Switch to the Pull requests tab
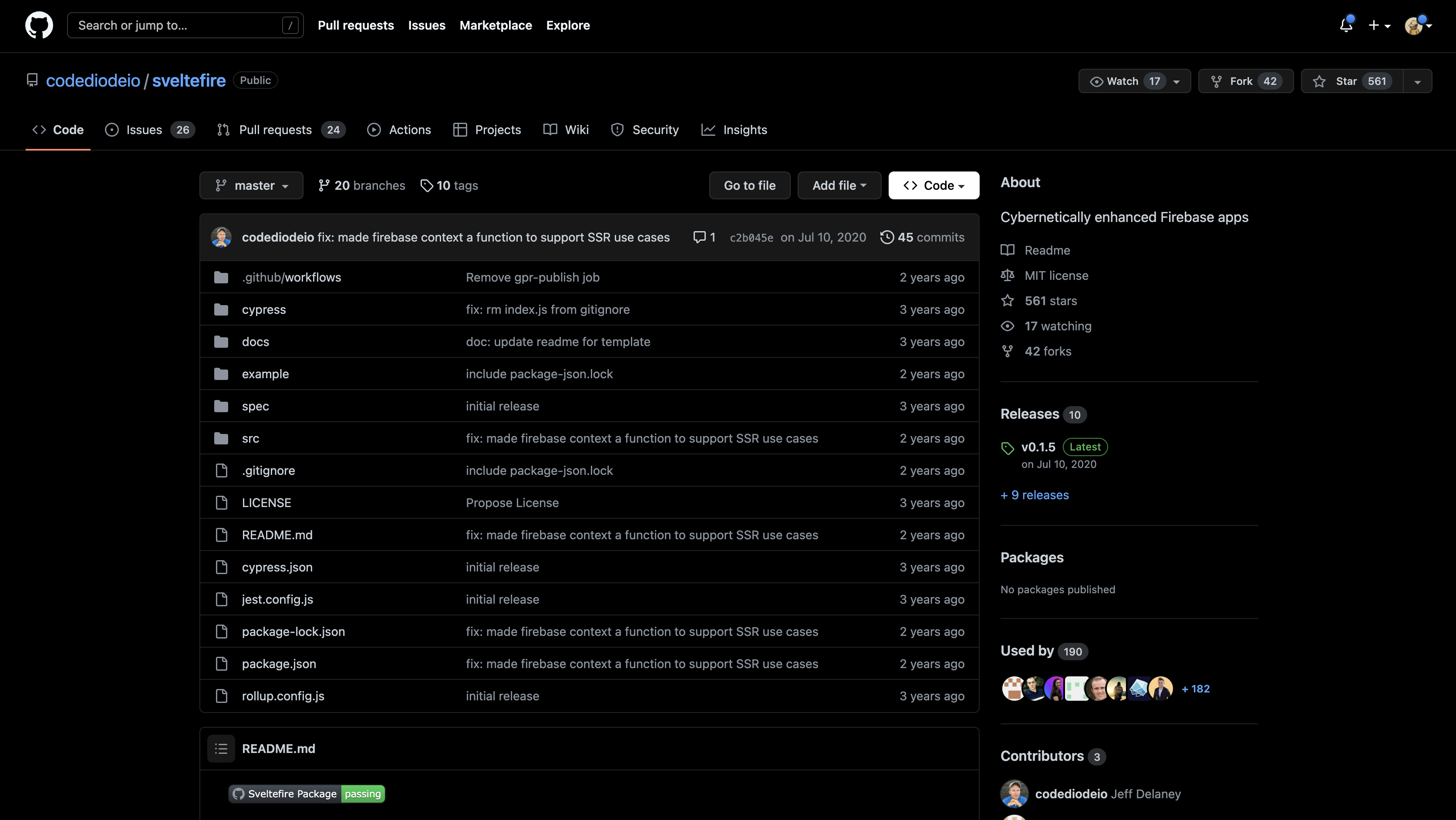Viewport: 1456px width, 820px height. tap(276, 129)
